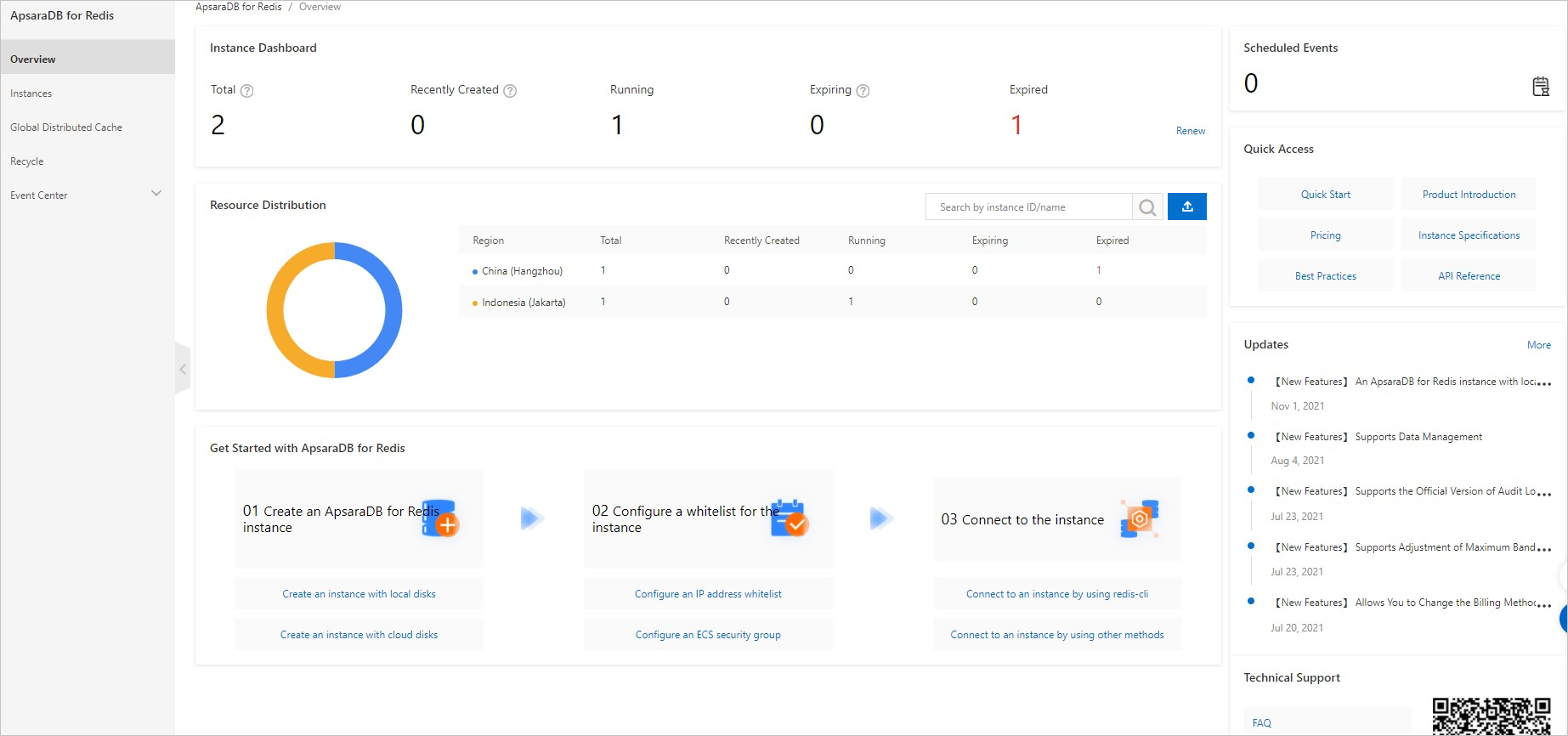Click the Technical Support QR code
Screen dimensions: 1568x736
(1491, 716)
